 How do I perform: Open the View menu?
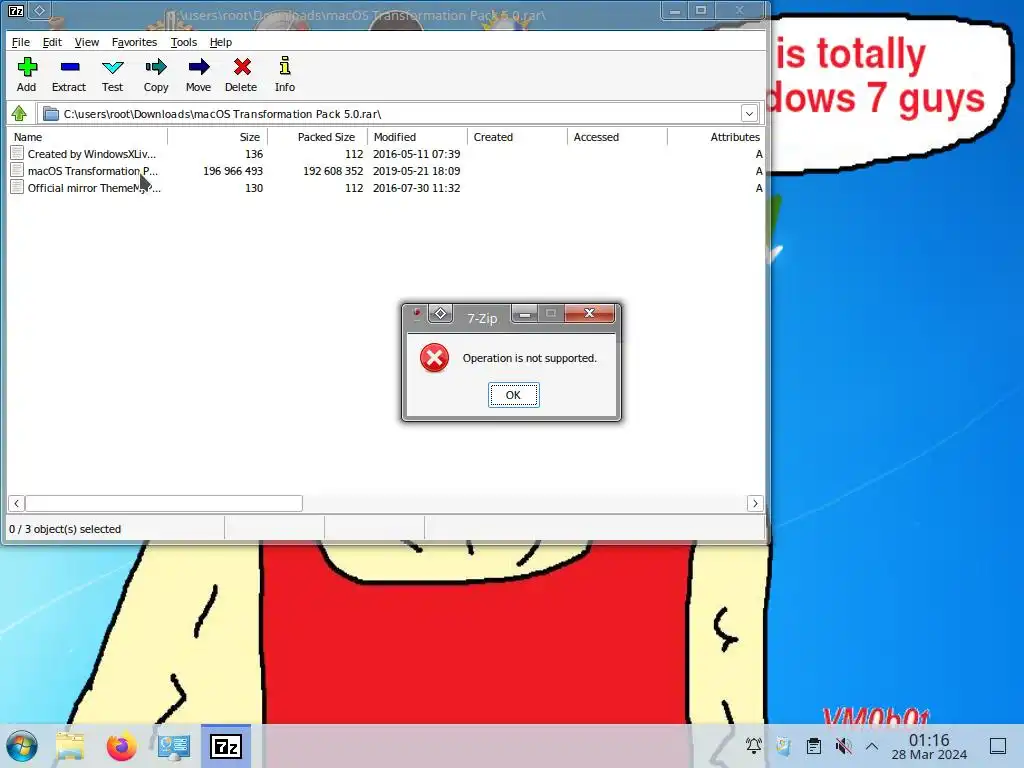click(x=87, y=42)
